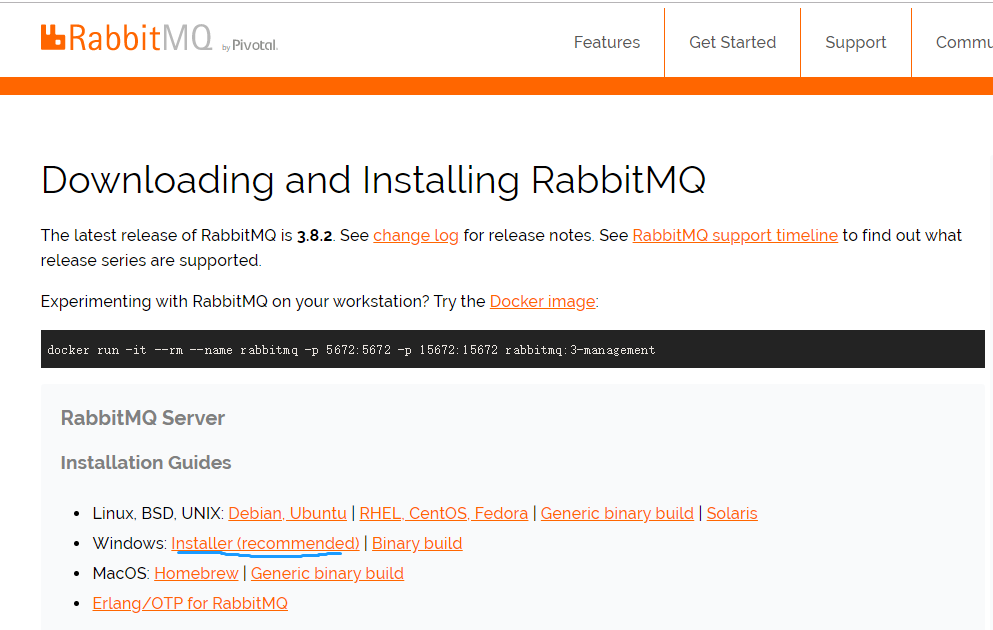Click the page title Downloading and Installing RabbitMQ
The image size is (993, 630).
coord(373,180)
